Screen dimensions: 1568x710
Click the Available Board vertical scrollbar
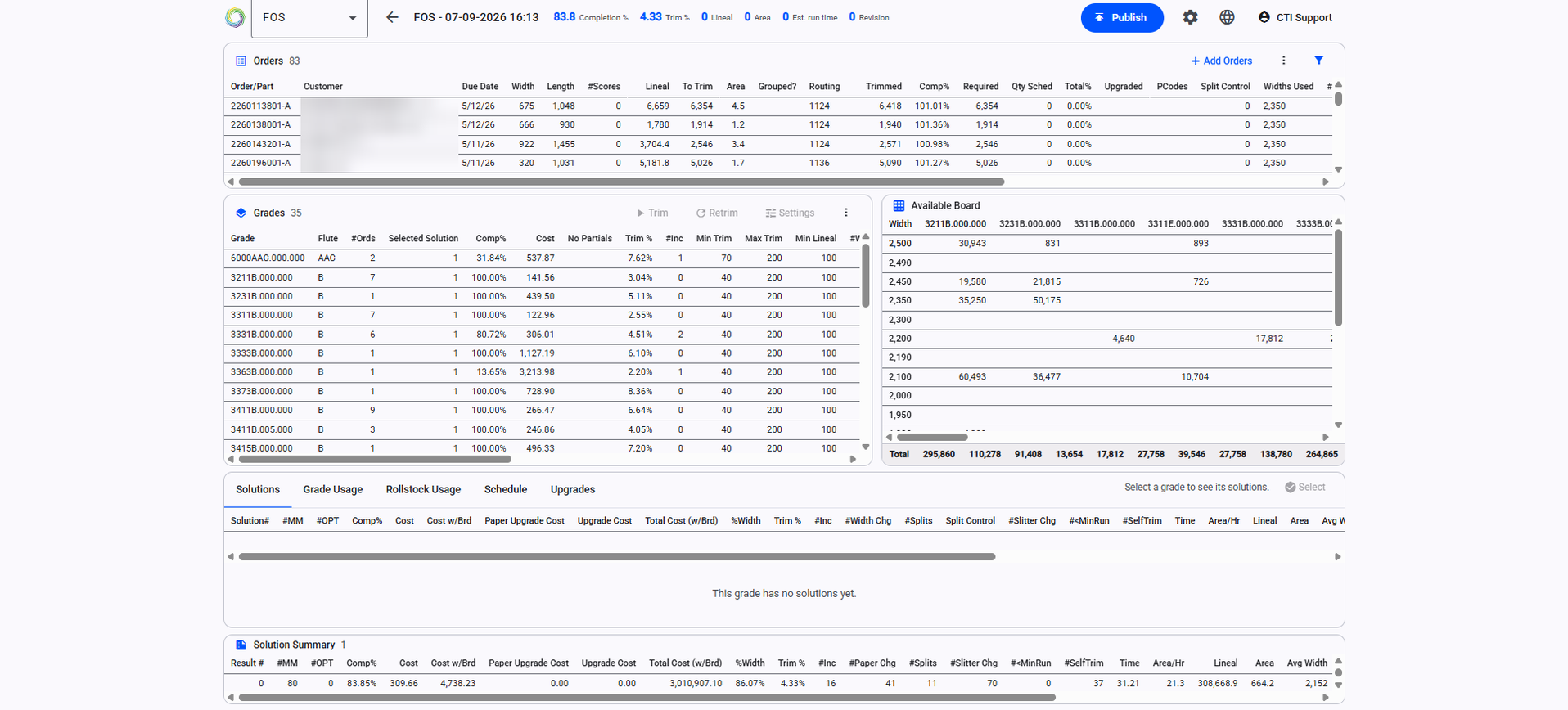1338,278
